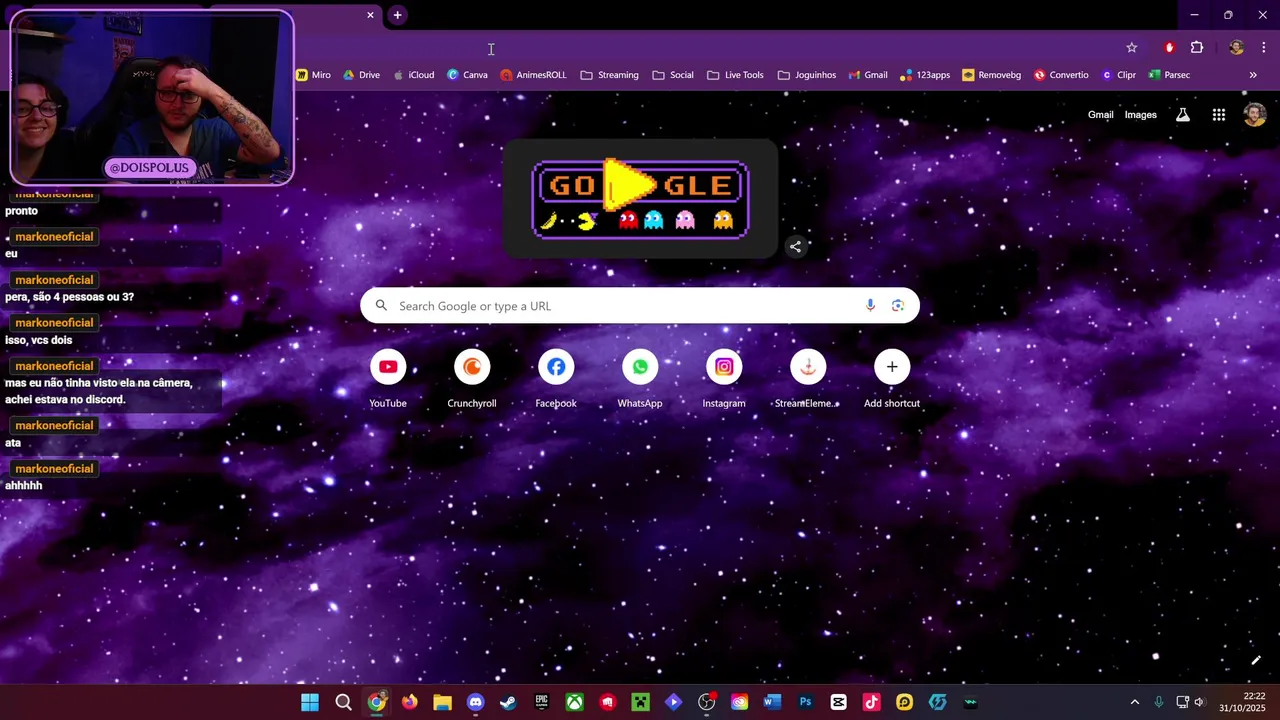Expand the Joguinhos bookmarks folder
1280x720 pixels.
click(806, 75)
